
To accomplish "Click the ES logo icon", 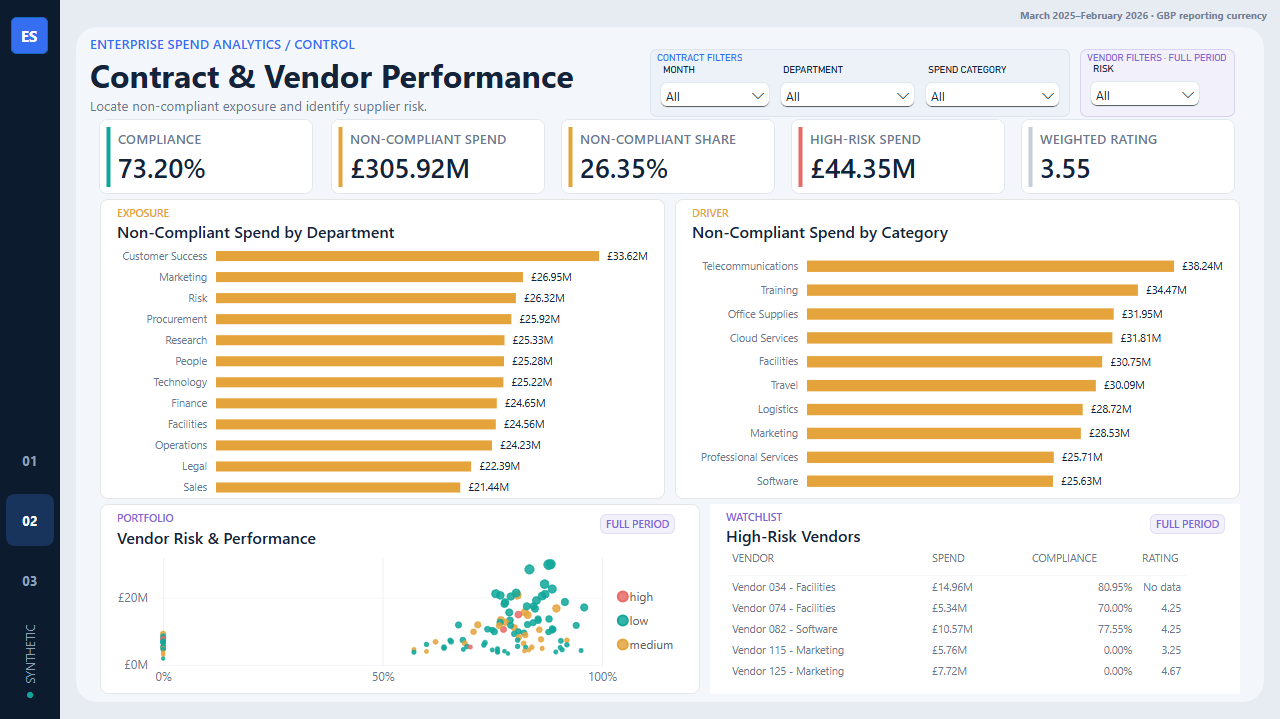I will click(x=30, y=36).
